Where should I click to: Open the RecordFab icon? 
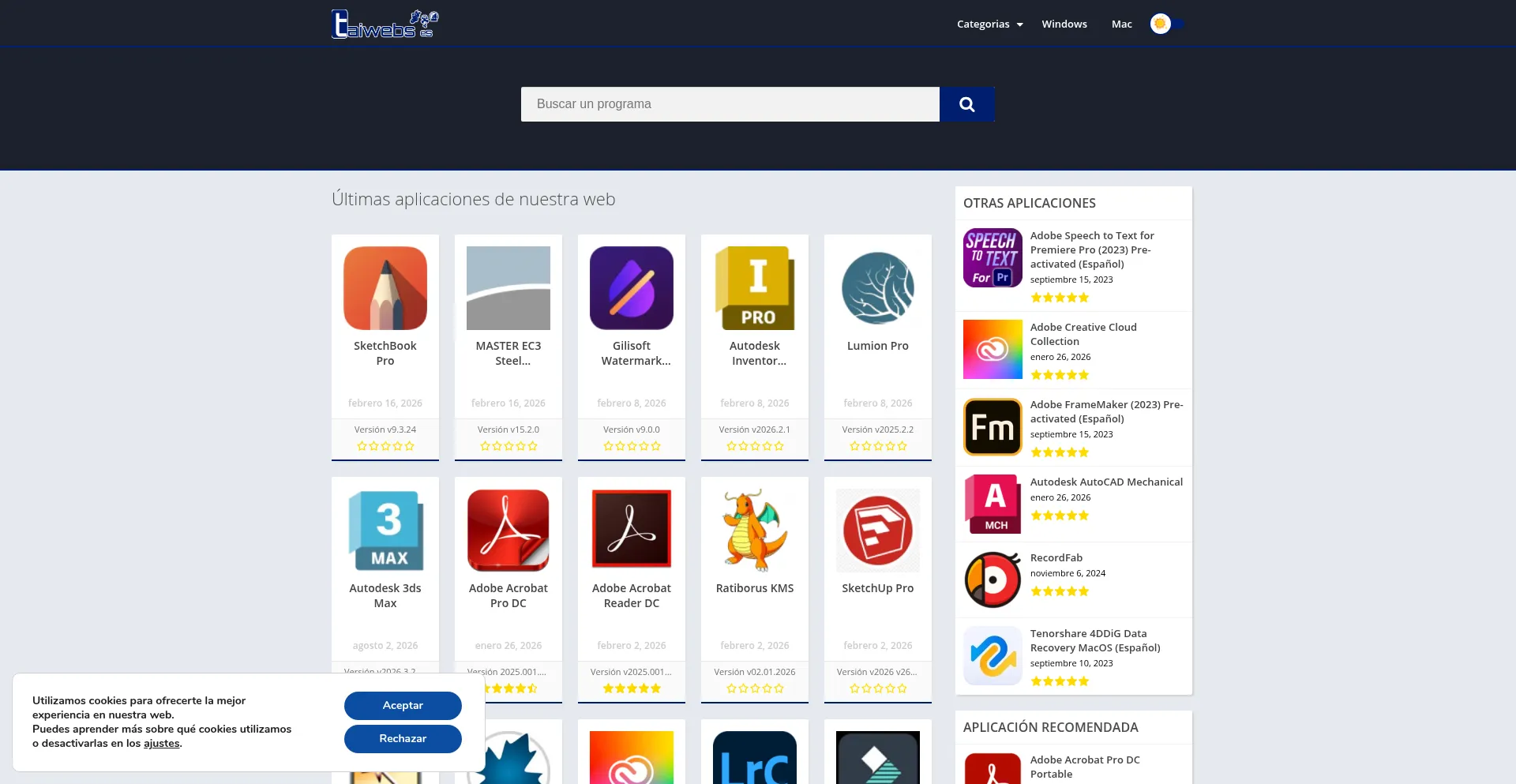(993, 580)
